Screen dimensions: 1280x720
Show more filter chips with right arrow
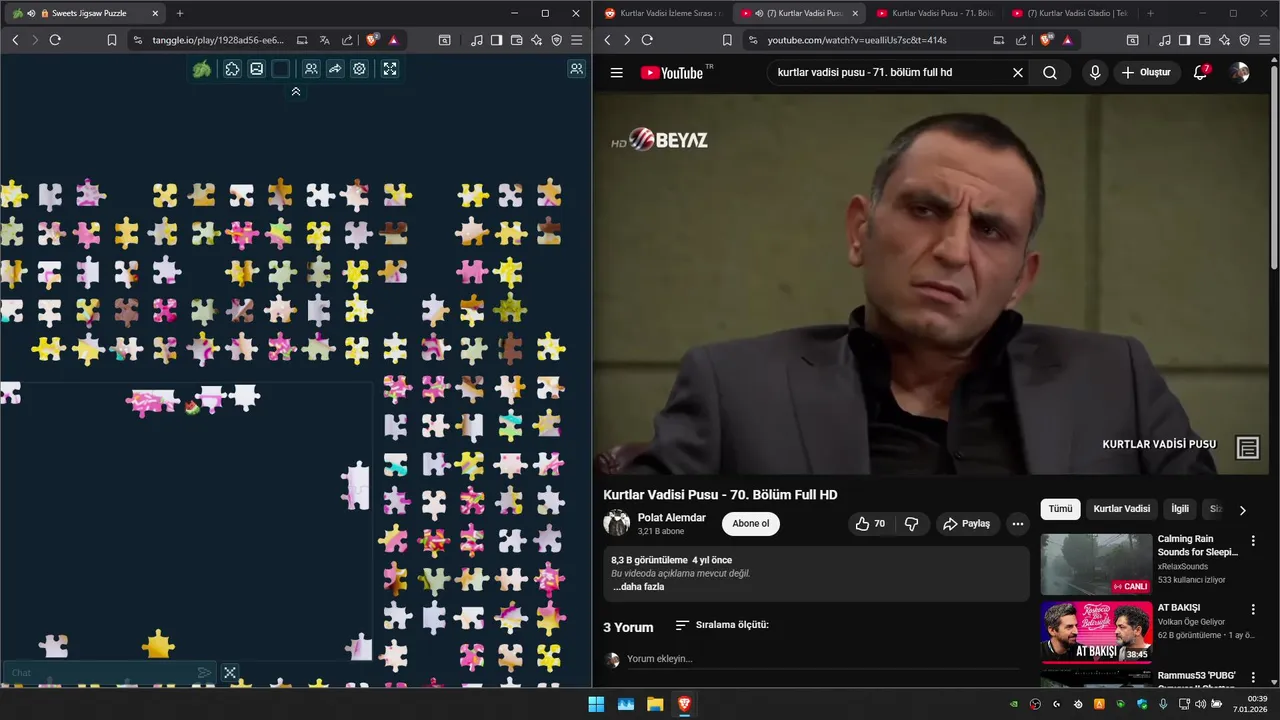click(1243, 510)
